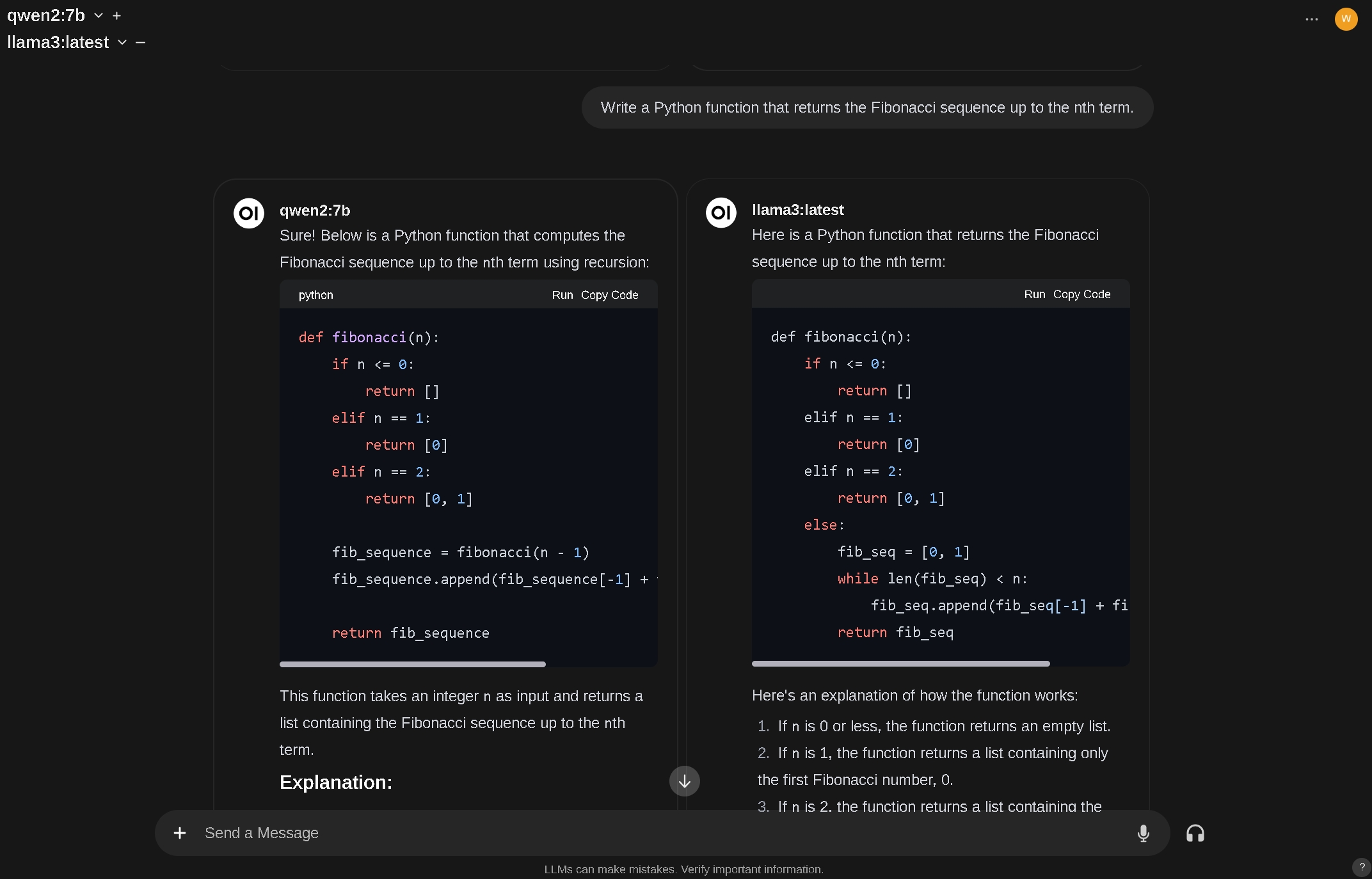
Task: Click the plus icon to add another model
Action: 116,16
